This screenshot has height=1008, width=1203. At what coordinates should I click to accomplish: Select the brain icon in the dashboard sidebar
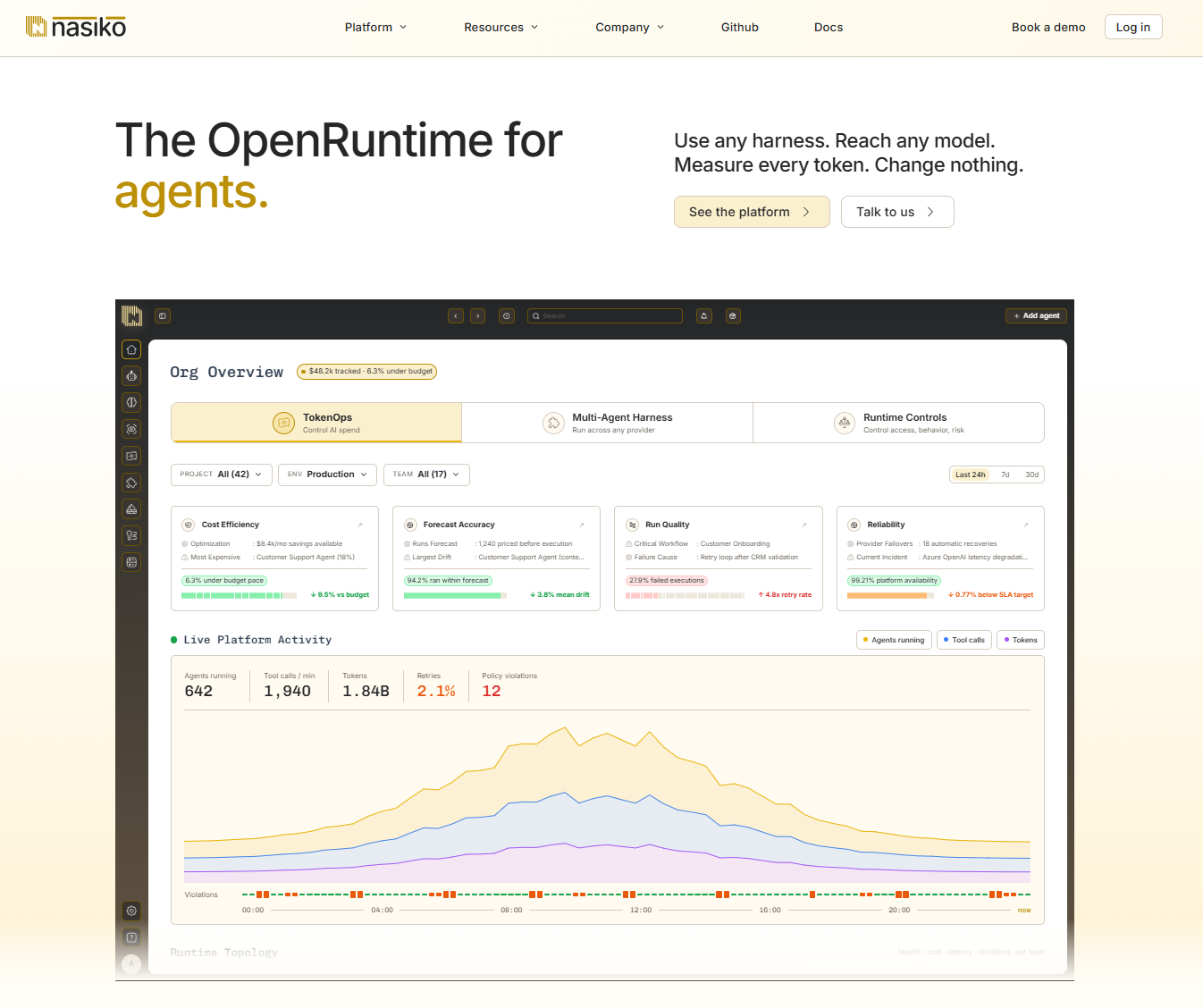[131, 402]
